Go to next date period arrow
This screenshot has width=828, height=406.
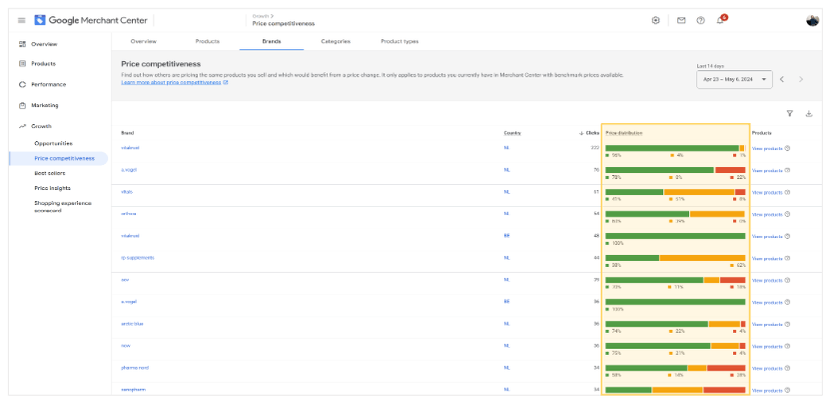click(801, 79)
